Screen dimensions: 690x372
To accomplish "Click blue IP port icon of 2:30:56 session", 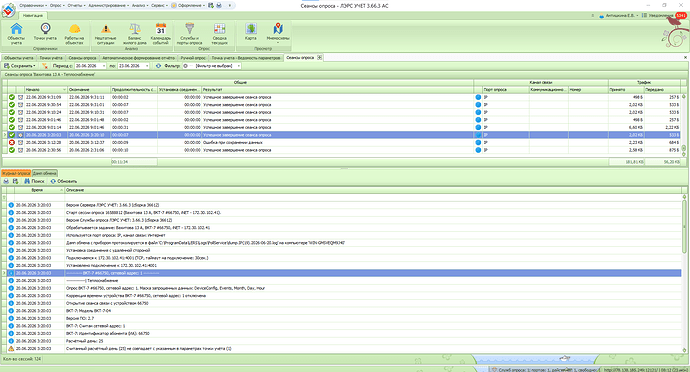I will click(478, 150).
